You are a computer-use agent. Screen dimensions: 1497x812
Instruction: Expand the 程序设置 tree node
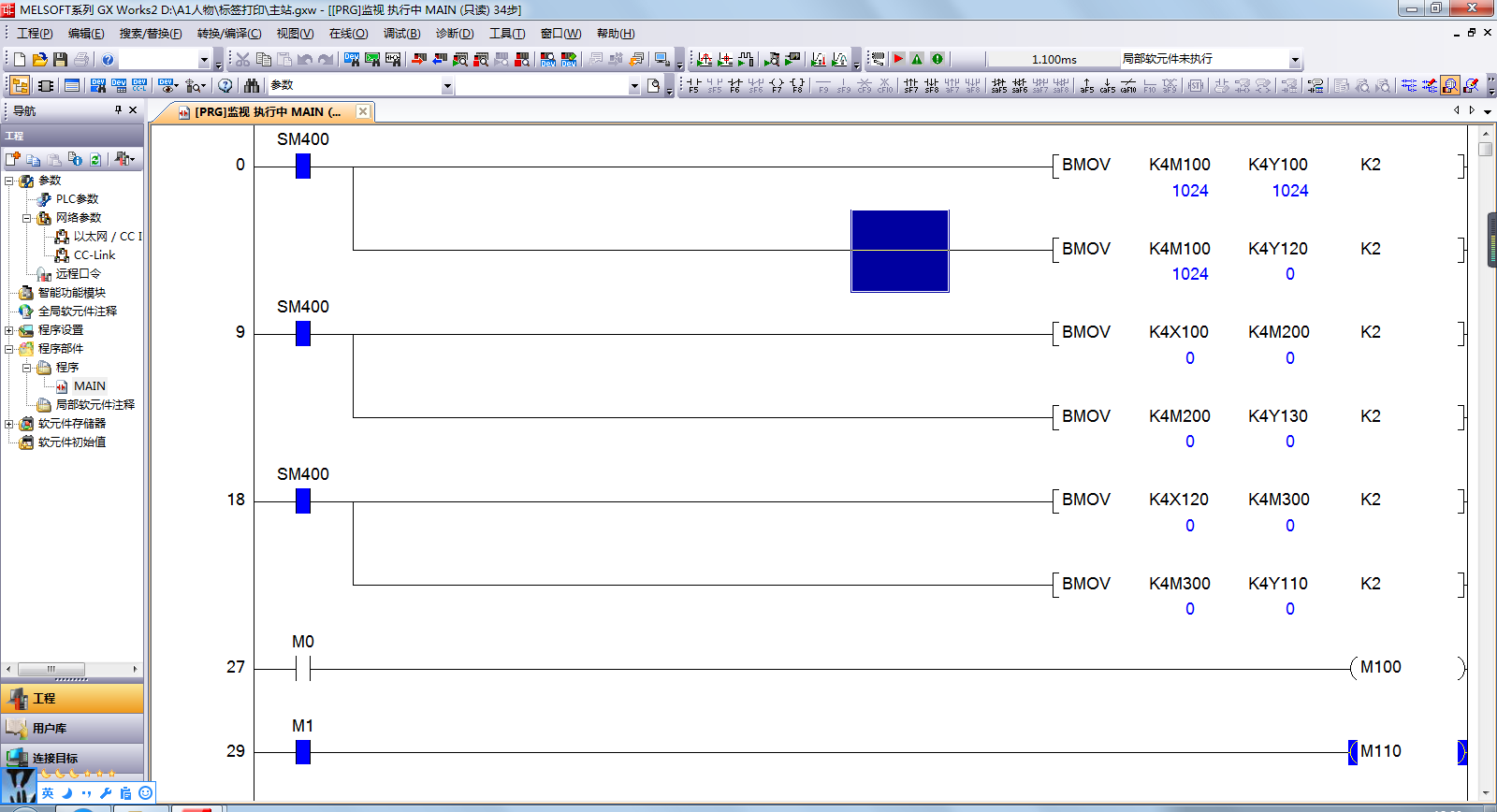pos(9,330)
